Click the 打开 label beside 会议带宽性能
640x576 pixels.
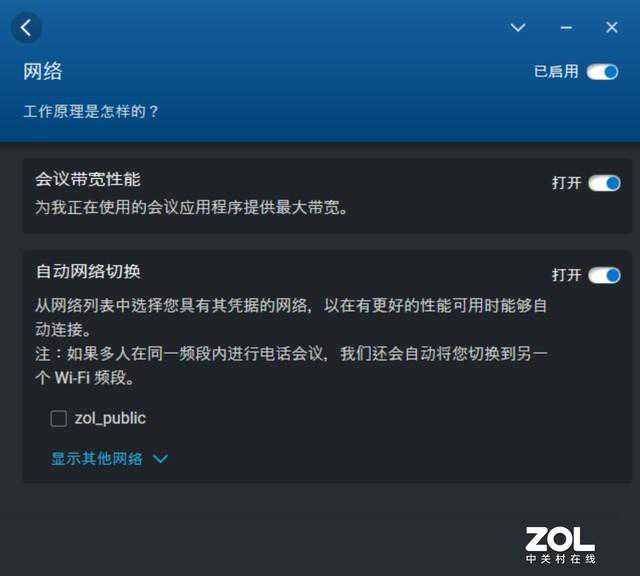(567, 183)
